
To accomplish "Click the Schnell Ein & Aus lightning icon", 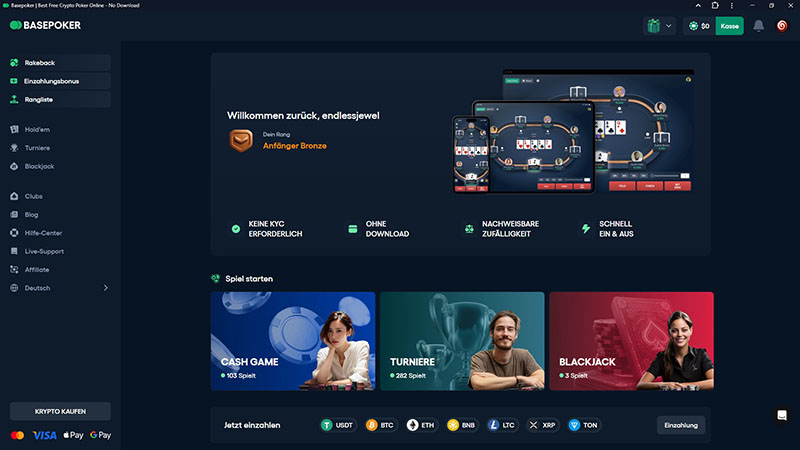I will click(x=586, y=229).
